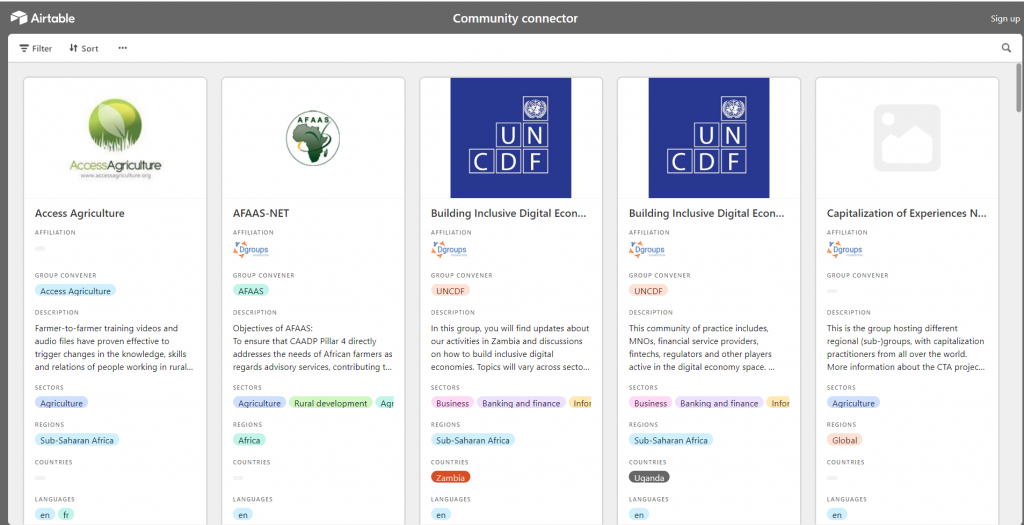Viewport: 1024px width, 525px height.
Task: Open the Sort options
Action: (84, 48)
